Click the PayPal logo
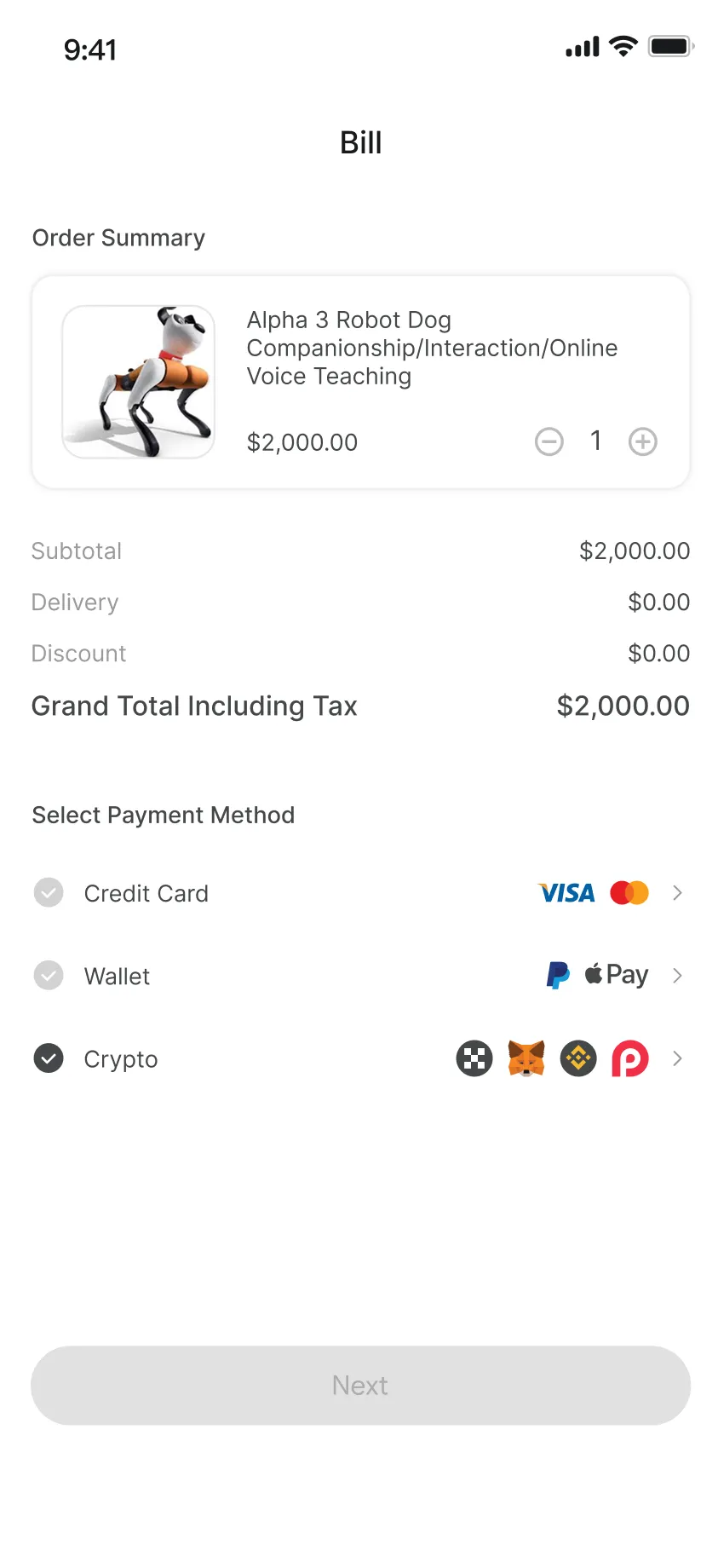Viewport: 718px width, 1568px height. click(x=558, y=975)
